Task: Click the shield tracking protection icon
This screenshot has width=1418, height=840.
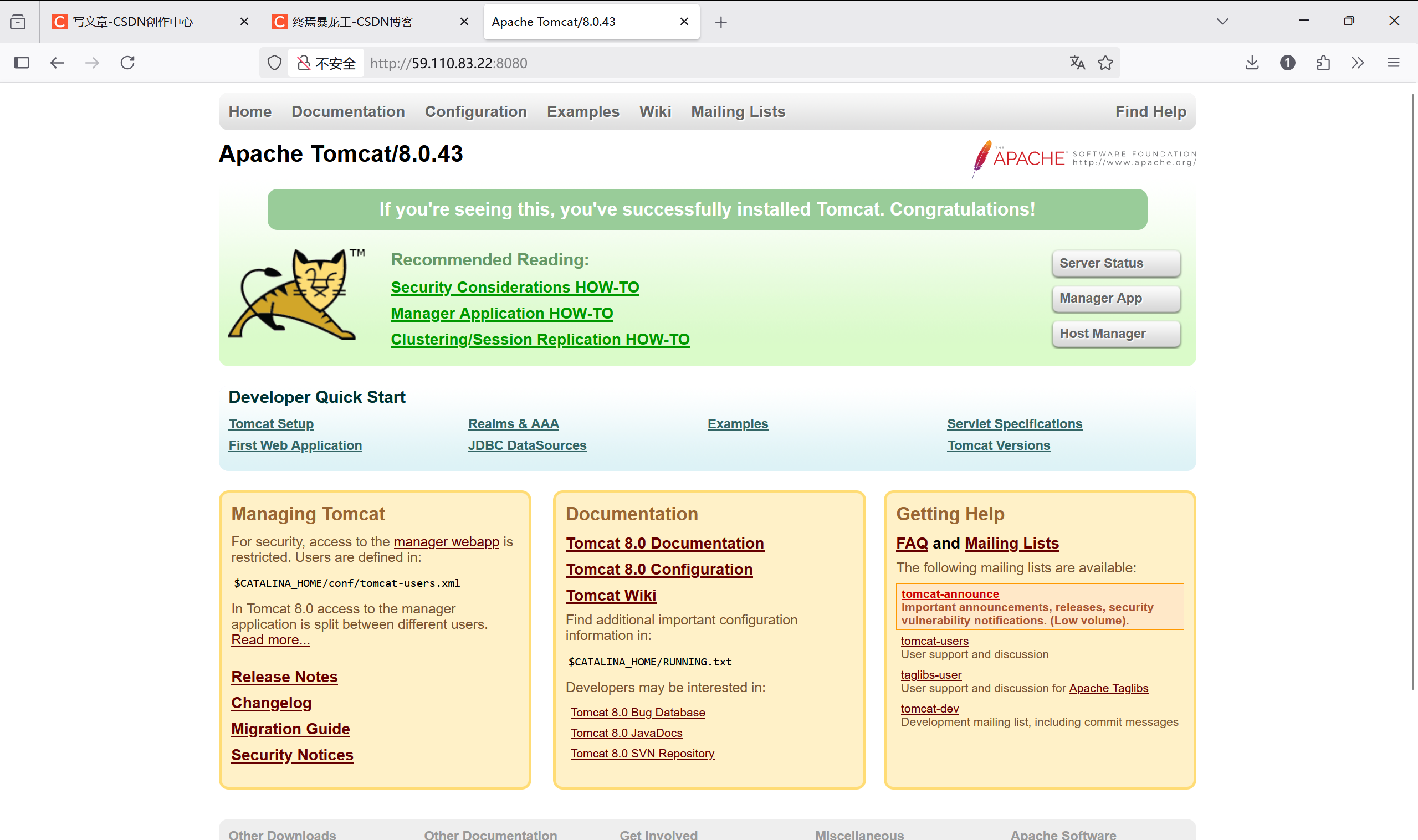Action: (x=274, y=63)
